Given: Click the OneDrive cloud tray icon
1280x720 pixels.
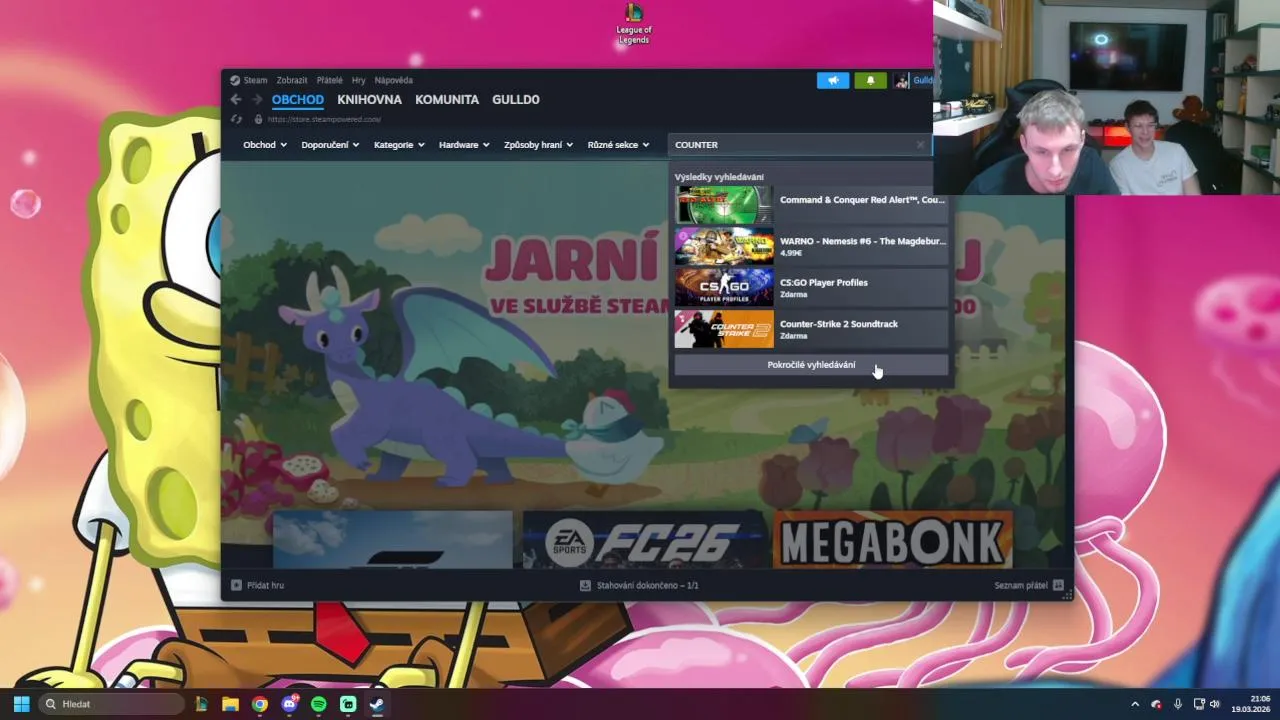Looking at the screenshot, I should [x=1157, y=704].
